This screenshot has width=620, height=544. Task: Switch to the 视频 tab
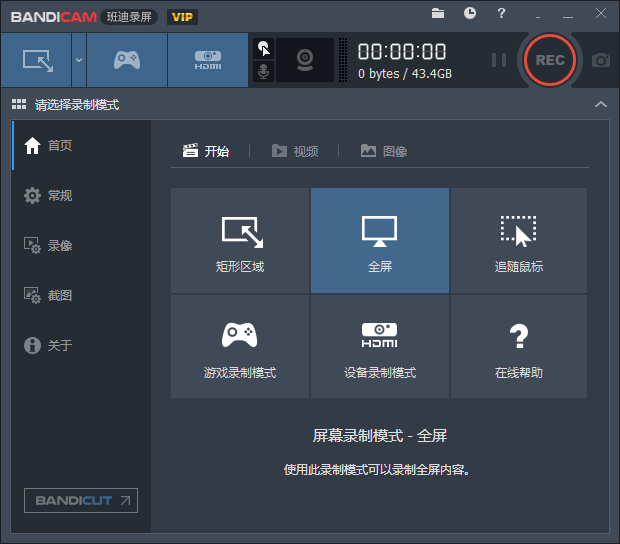click(295, 151)
